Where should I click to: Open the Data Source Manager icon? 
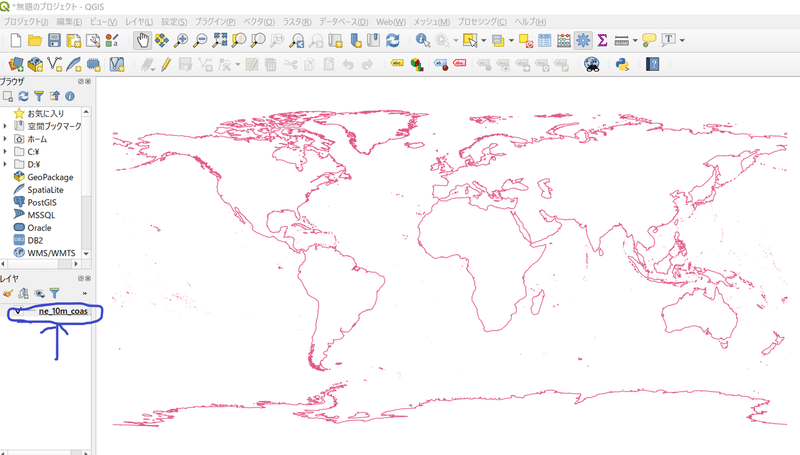pos(16,64)
